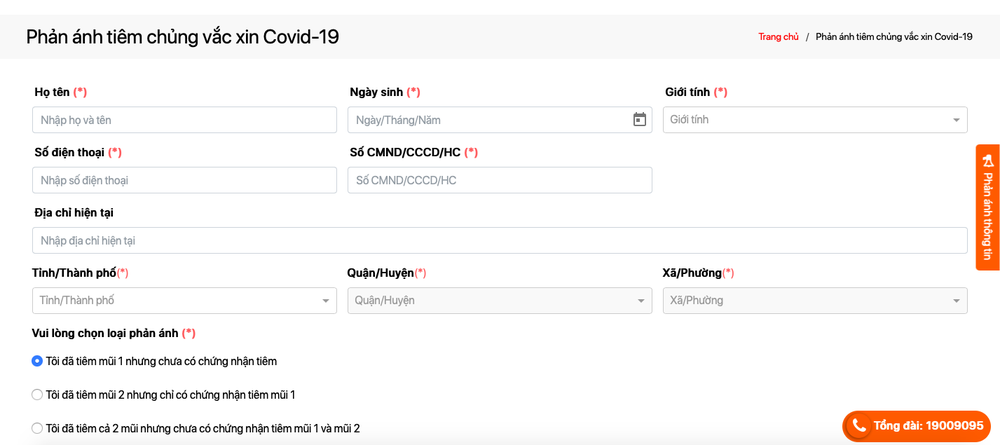Click the Địa chỉ hiện tại input

(499, 240)
